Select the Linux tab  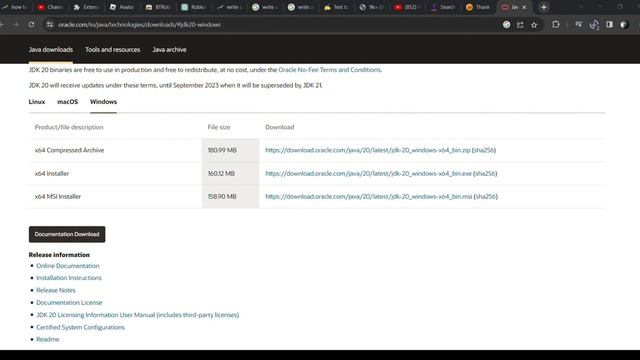click(37, 102)
